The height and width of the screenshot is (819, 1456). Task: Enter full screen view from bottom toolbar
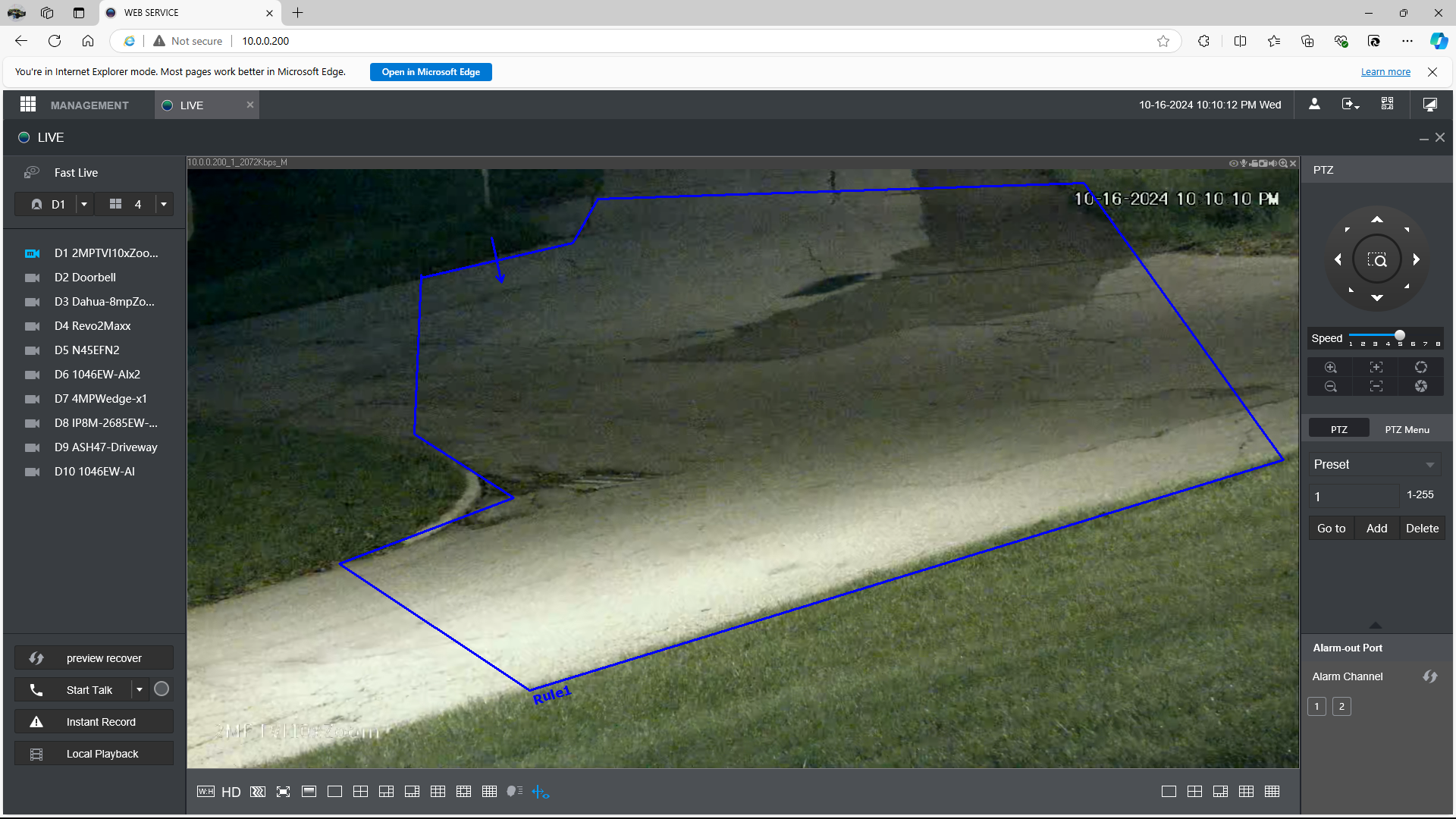click(284, 792)
